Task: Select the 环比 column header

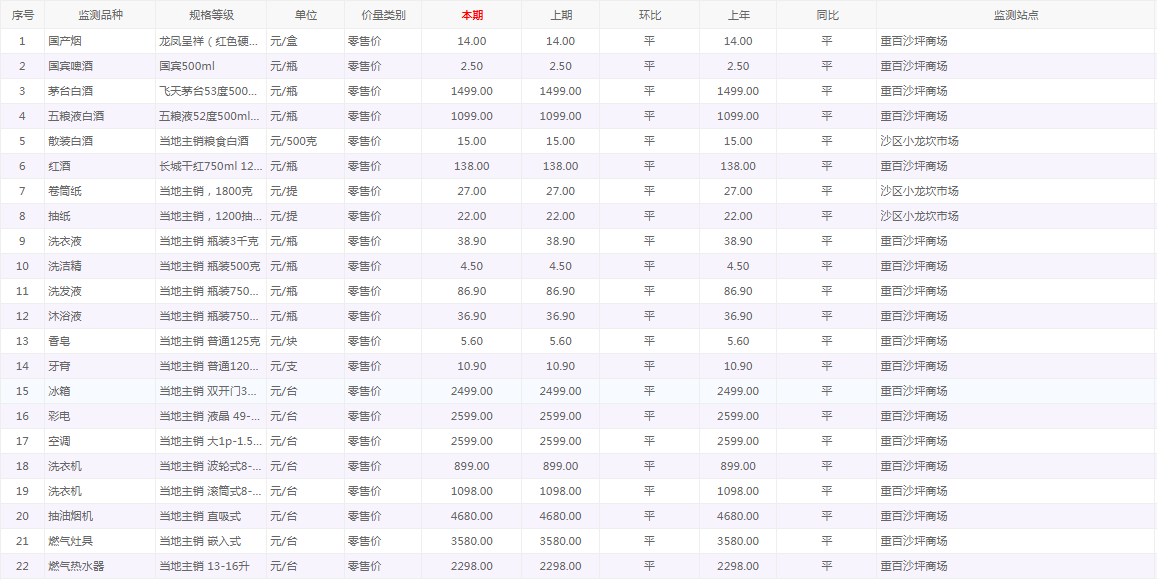Action: [x=649, y=15]
